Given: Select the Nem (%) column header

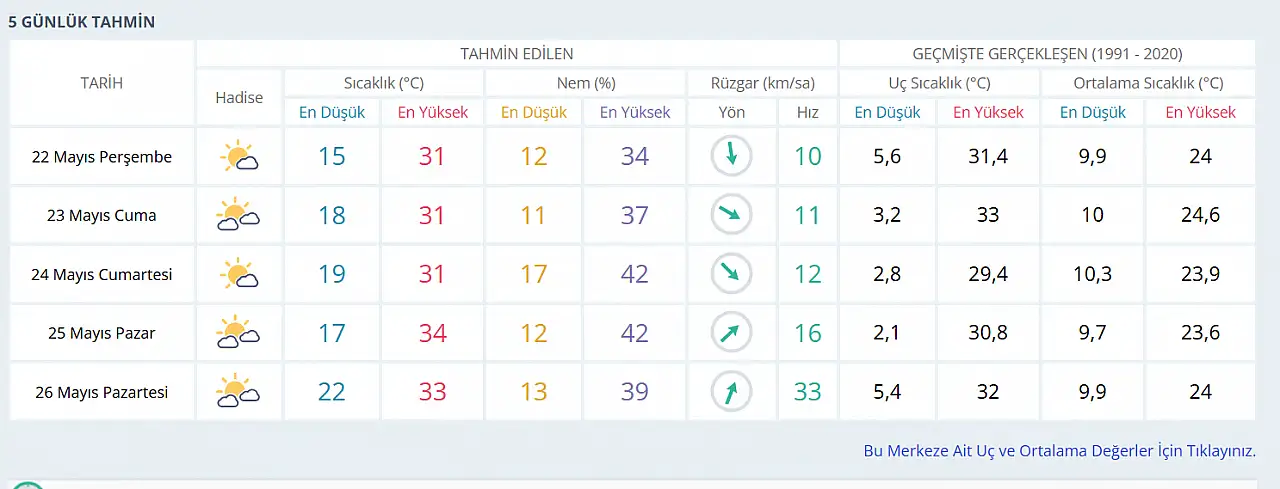Looking at the screenshot, I should pyautogui.click(x=586, y=83).
